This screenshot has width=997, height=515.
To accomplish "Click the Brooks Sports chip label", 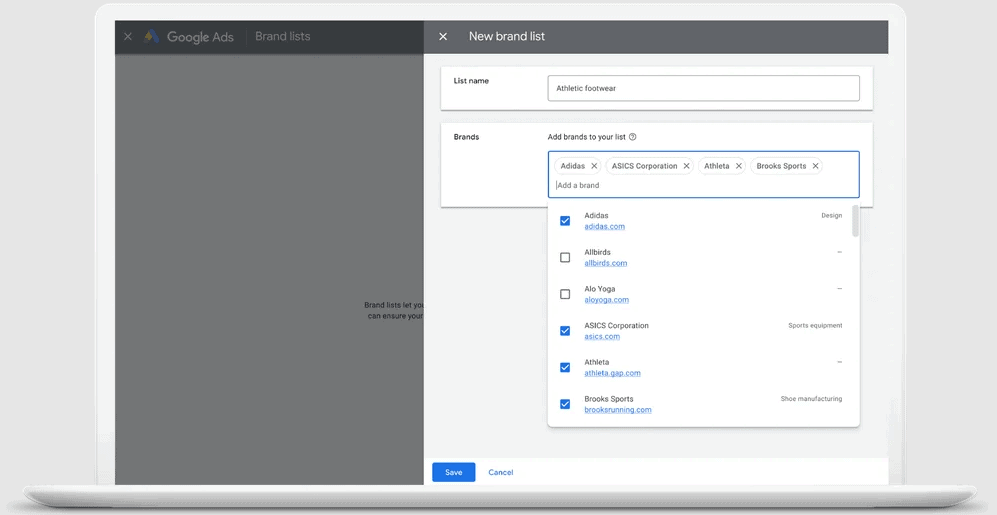I will click(x=781, y=166).
